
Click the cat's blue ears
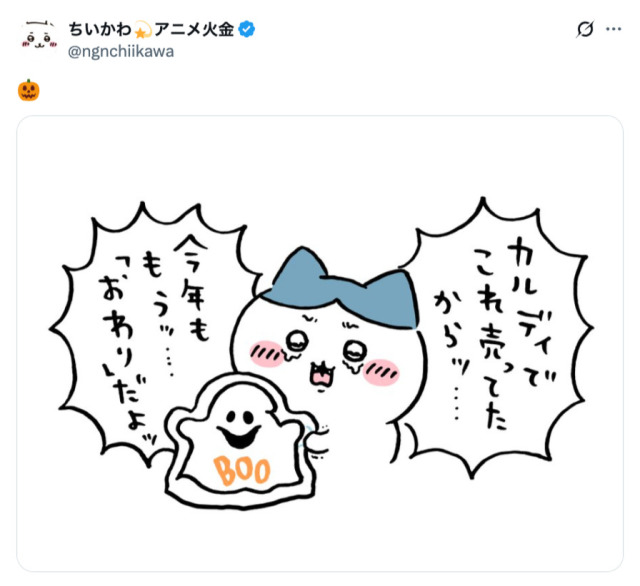pos(344,290)
